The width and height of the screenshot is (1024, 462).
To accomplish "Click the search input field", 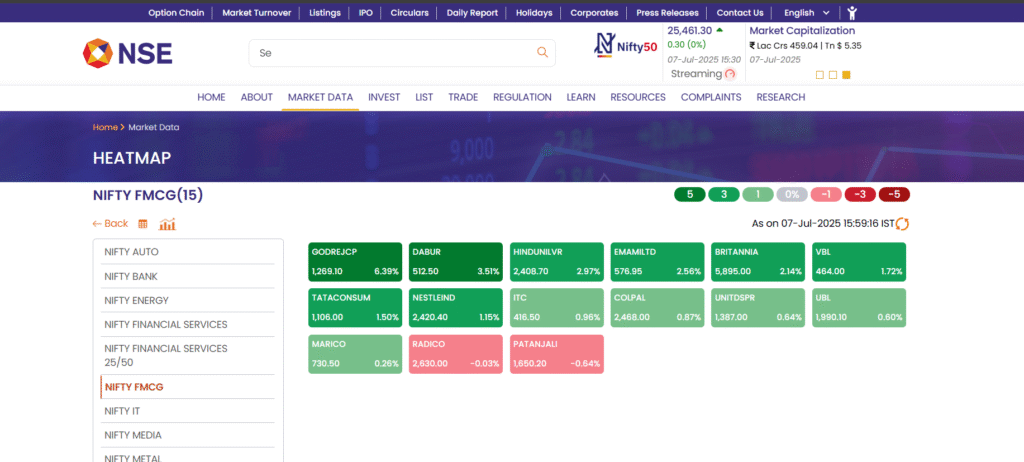I will point(402,53).
